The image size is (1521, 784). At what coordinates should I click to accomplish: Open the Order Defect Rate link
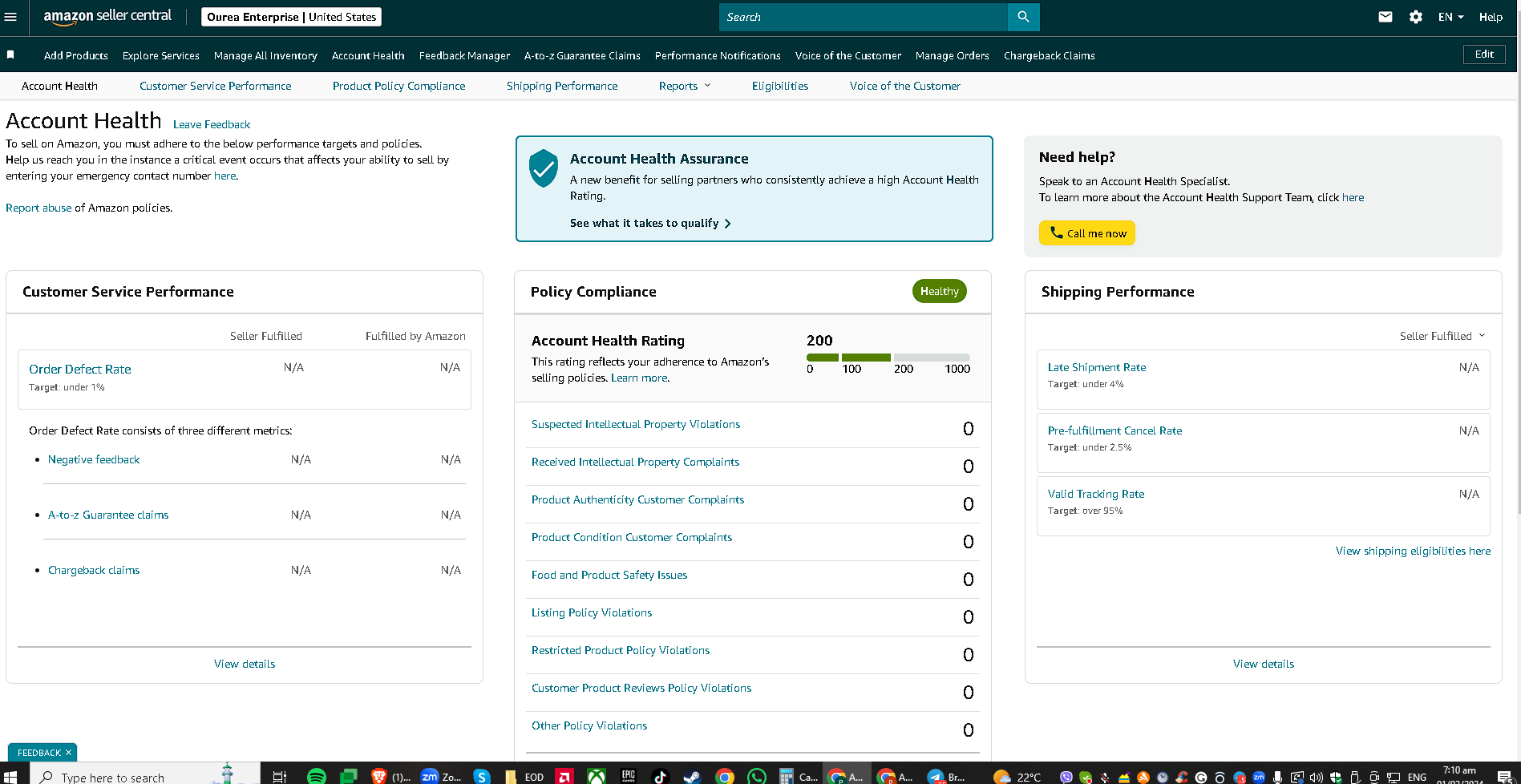click(80, 369)
